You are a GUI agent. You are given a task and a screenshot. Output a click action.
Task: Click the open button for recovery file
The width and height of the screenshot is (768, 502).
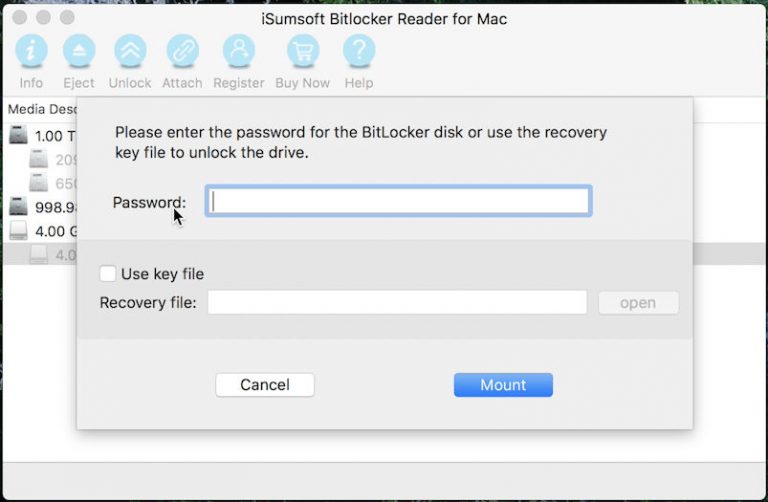click(x=638, y=303)
